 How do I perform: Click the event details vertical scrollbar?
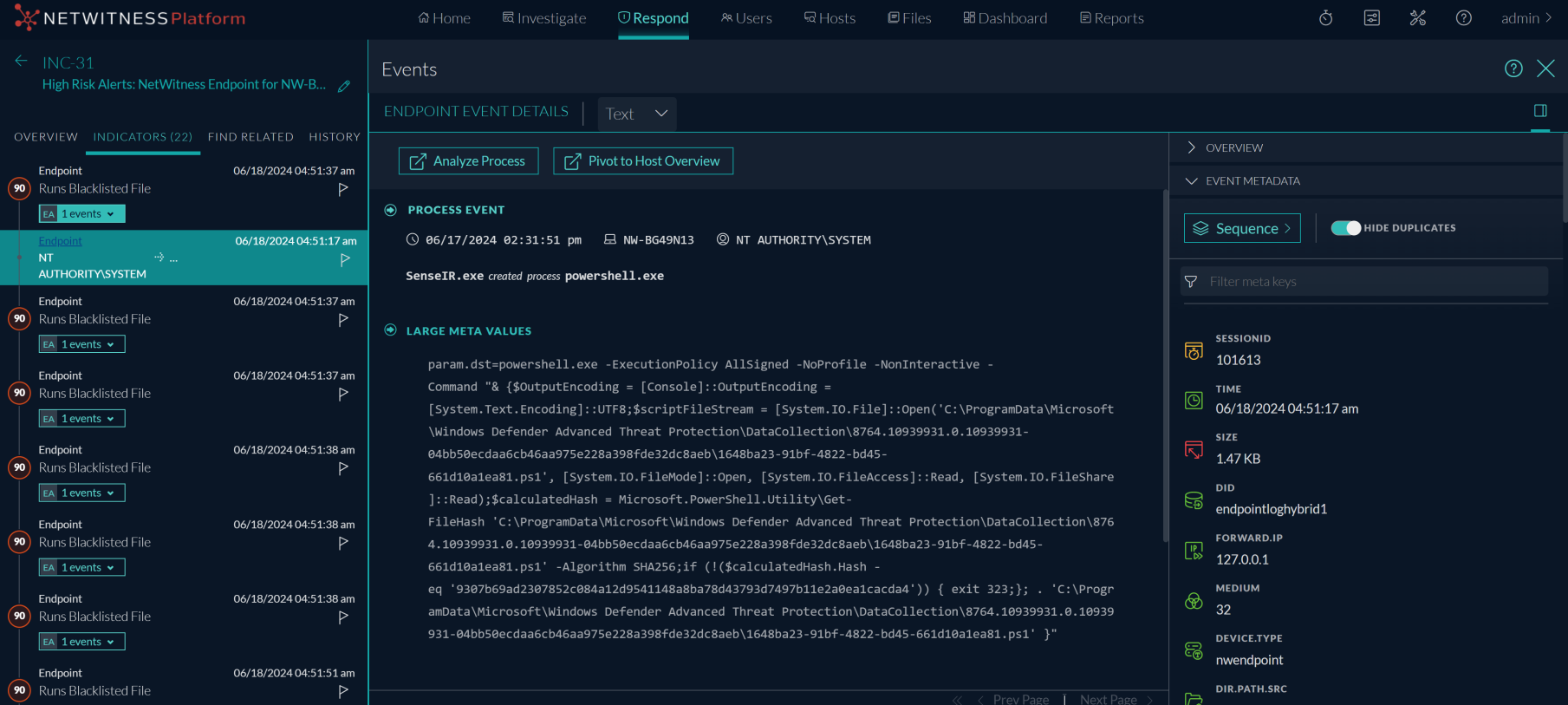pyautogui.click(x=1165, y=364)
